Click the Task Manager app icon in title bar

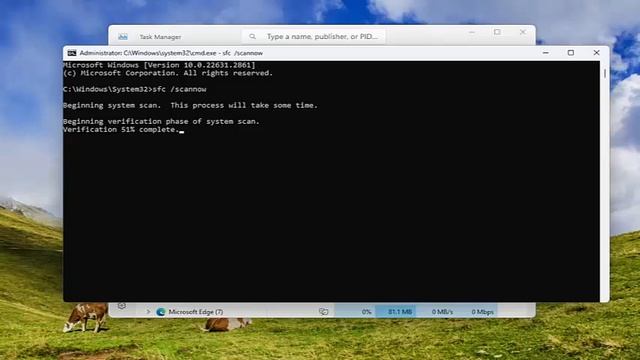point(123,37)
